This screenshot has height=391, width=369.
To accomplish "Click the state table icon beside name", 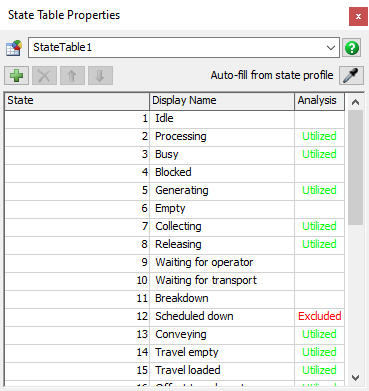I will point(14,48).
